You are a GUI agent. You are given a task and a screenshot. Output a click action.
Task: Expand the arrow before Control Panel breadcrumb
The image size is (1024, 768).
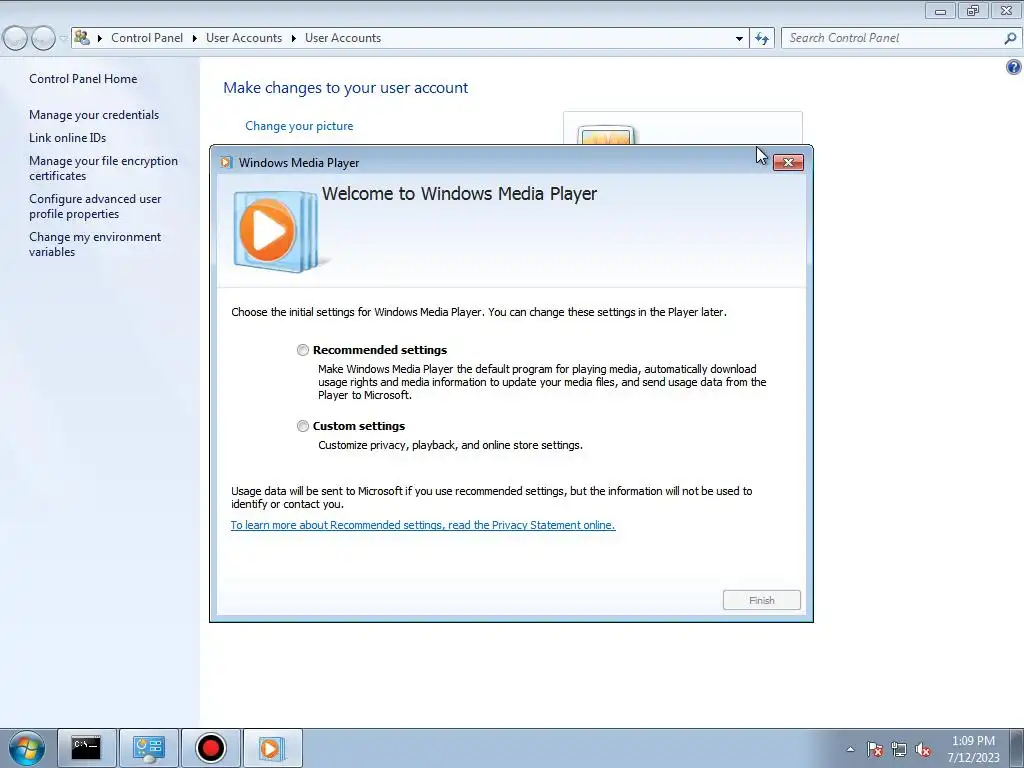pyautogui.click(x=100, y=39)
